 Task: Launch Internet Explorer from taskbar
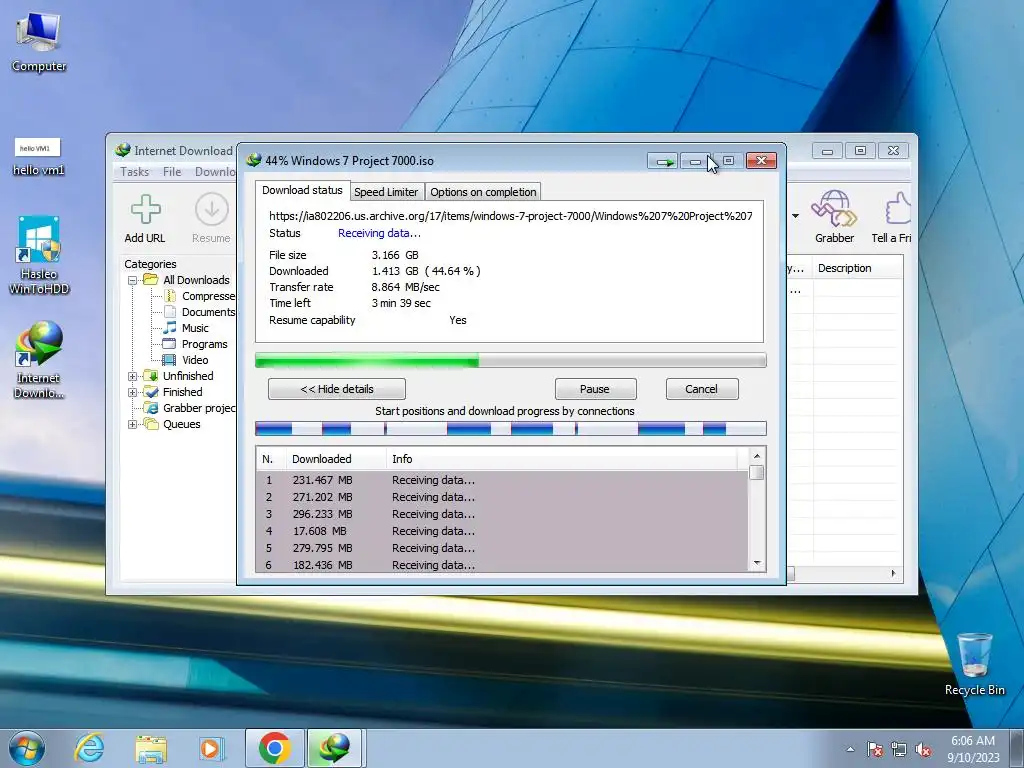click(89, 748)
